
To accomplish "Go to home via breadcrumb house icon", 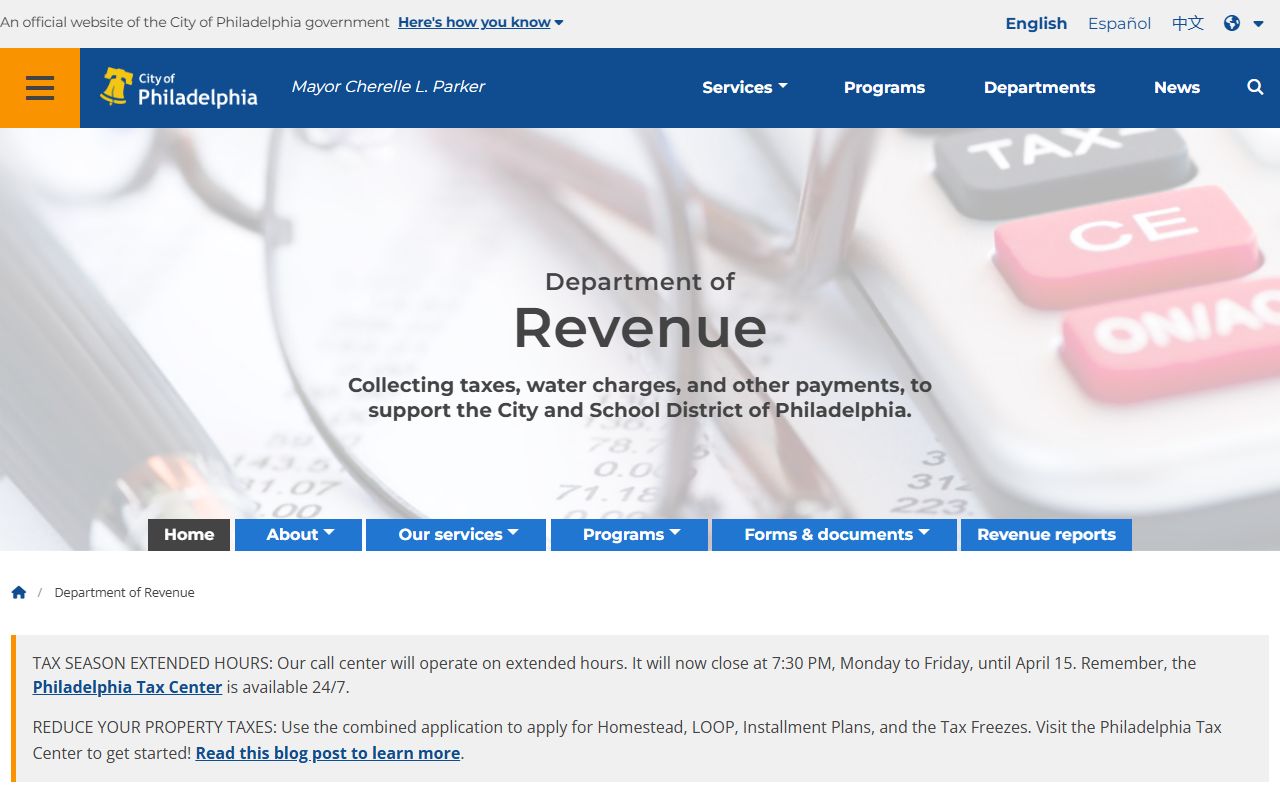I will coord(19,592).
